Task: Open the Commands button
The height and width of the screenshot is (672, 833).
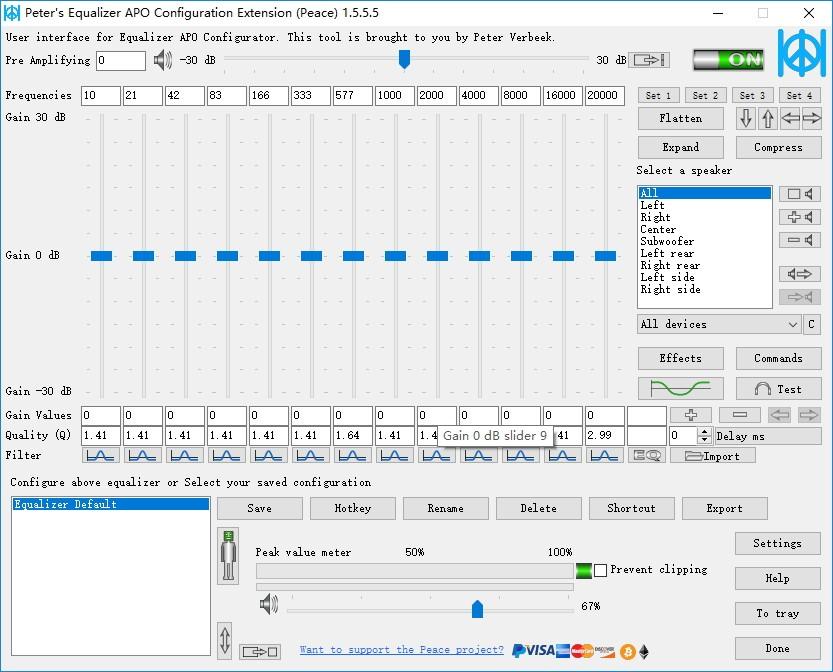Action: click(778, 359)
